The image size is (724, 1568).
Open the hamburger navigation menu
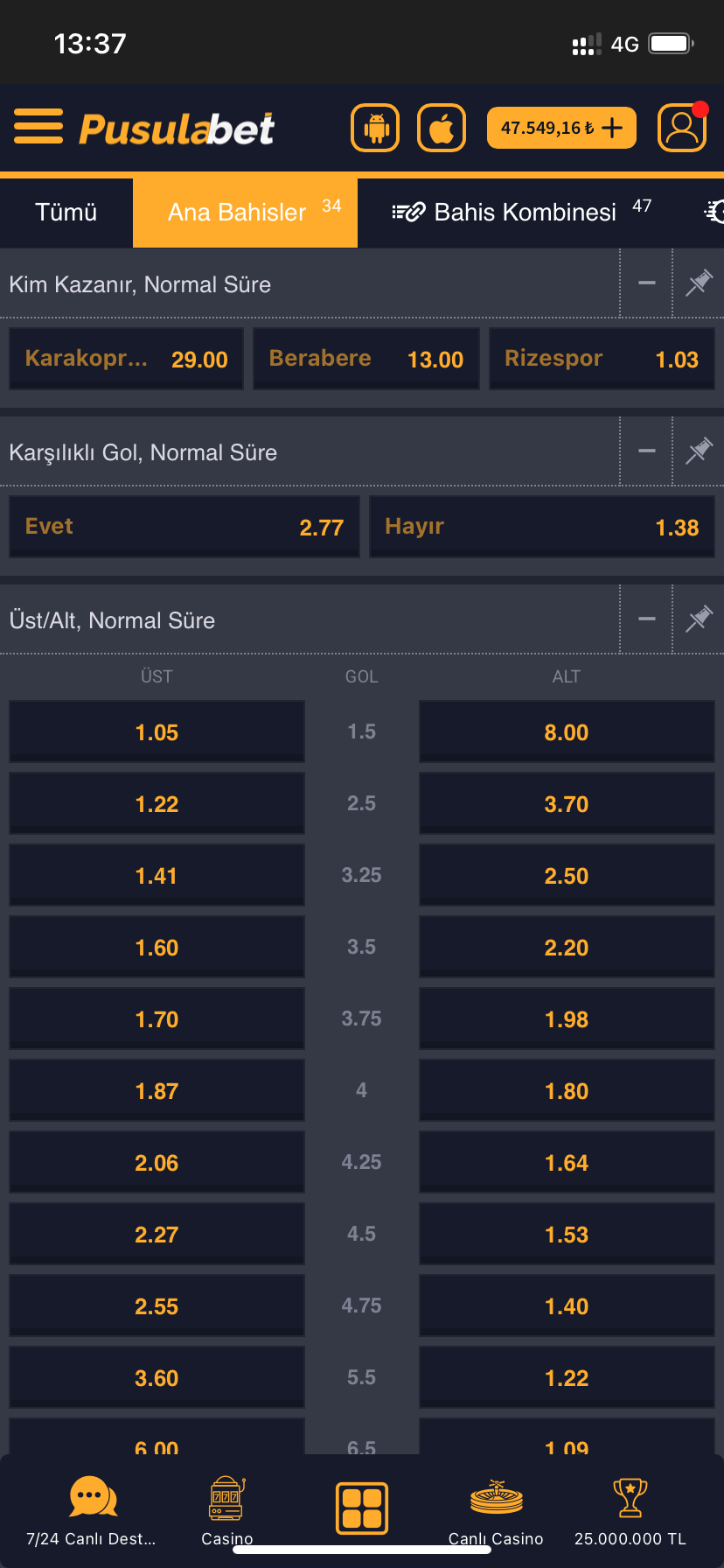click(38, 126)
